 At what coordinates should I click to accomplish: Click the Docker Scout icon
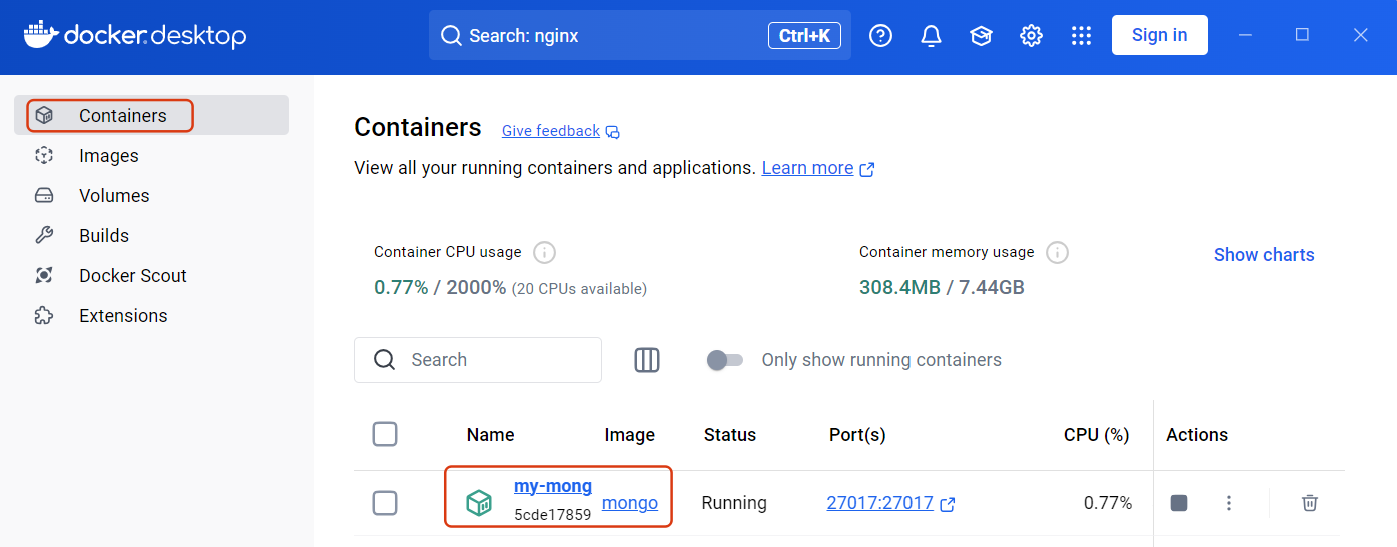44,275
